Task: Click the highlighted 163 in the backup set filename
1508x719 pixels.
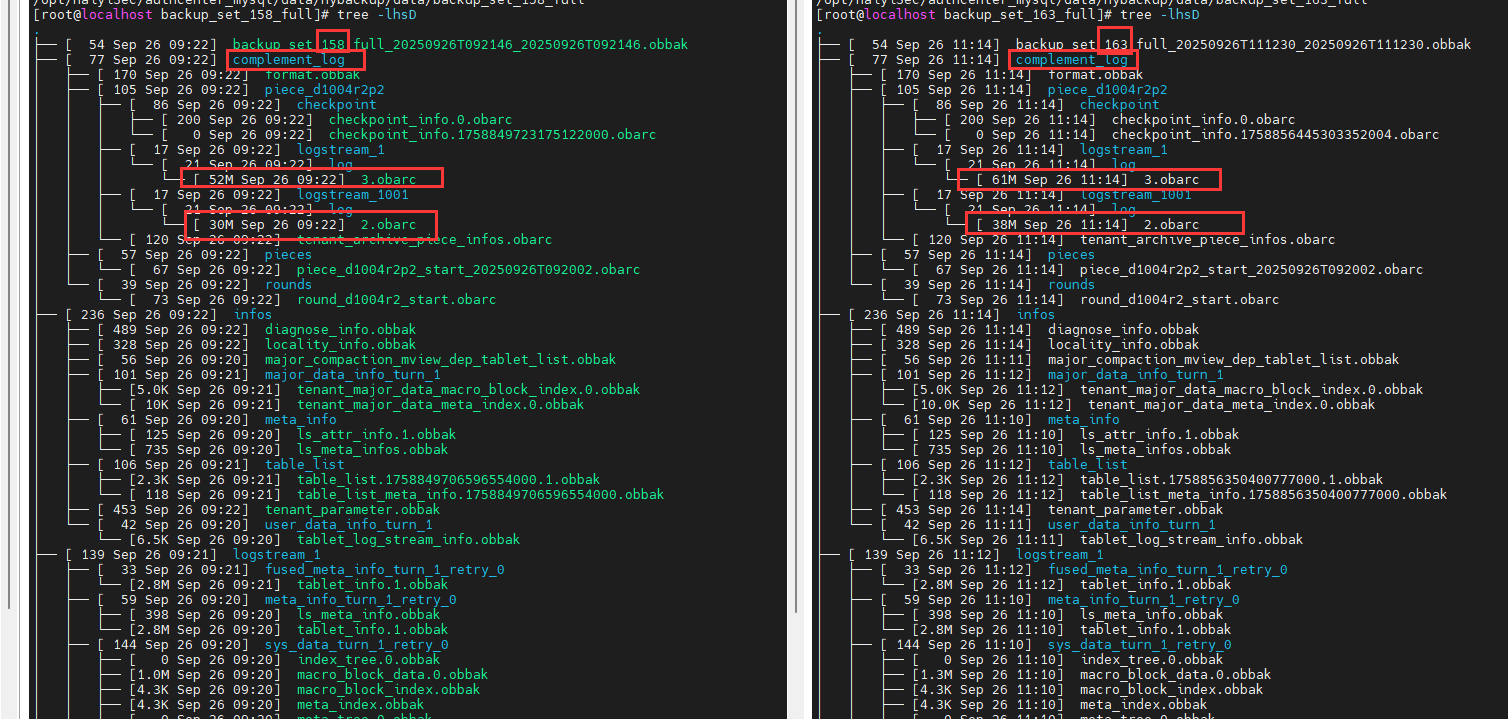Action: coord(1115,45)
